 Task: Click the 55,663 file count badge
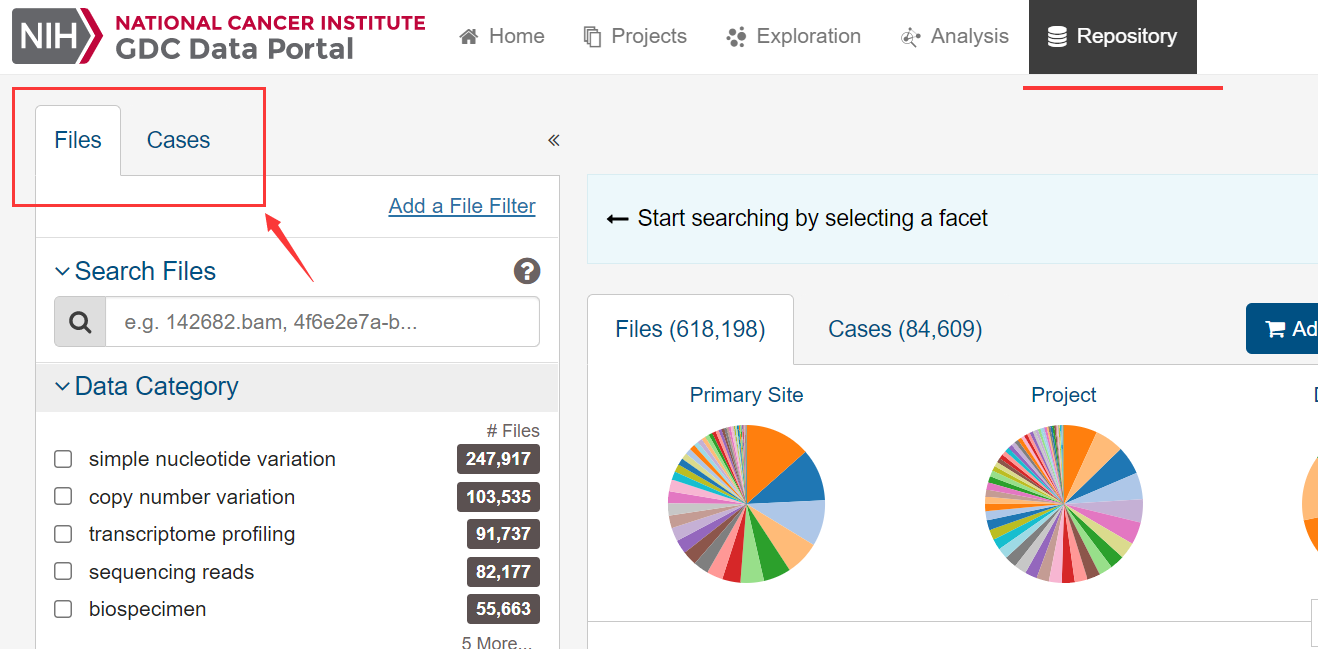pos(503,609)
